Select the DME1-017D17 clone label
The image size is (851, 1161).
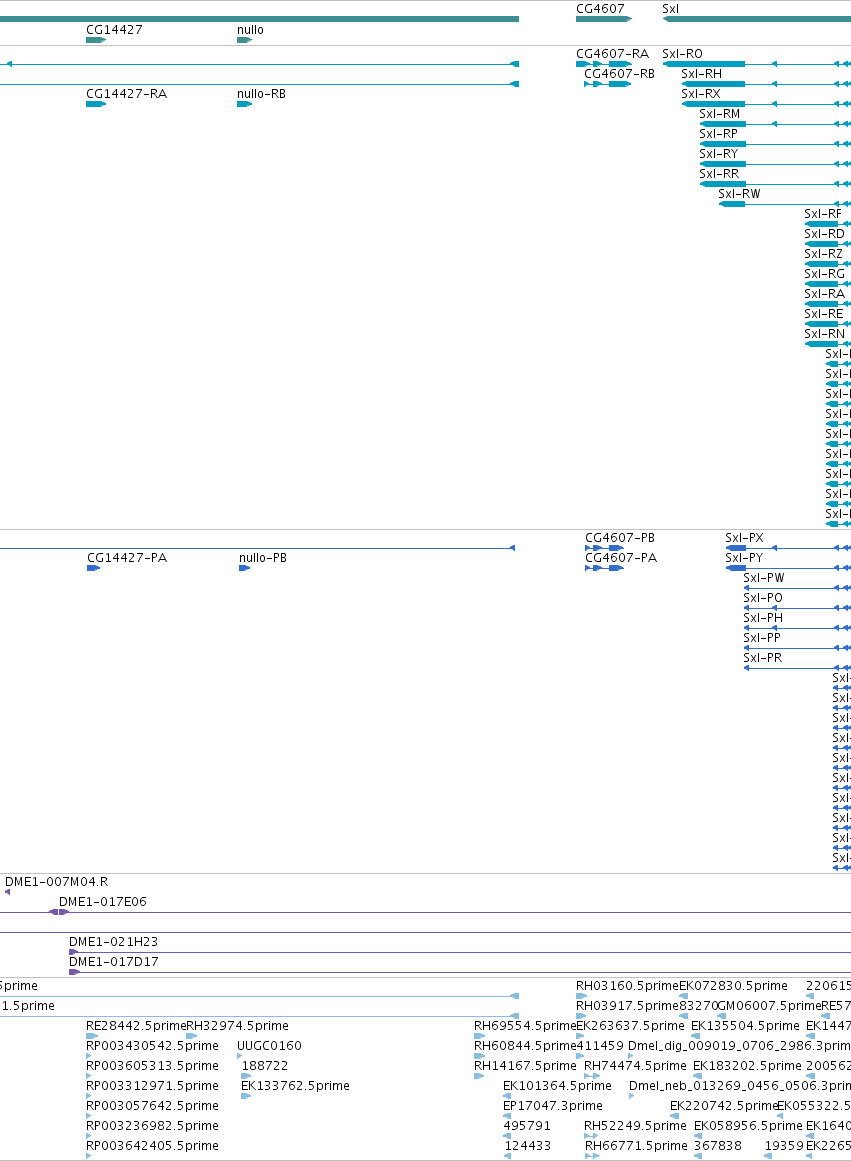[x=113, y=962]
